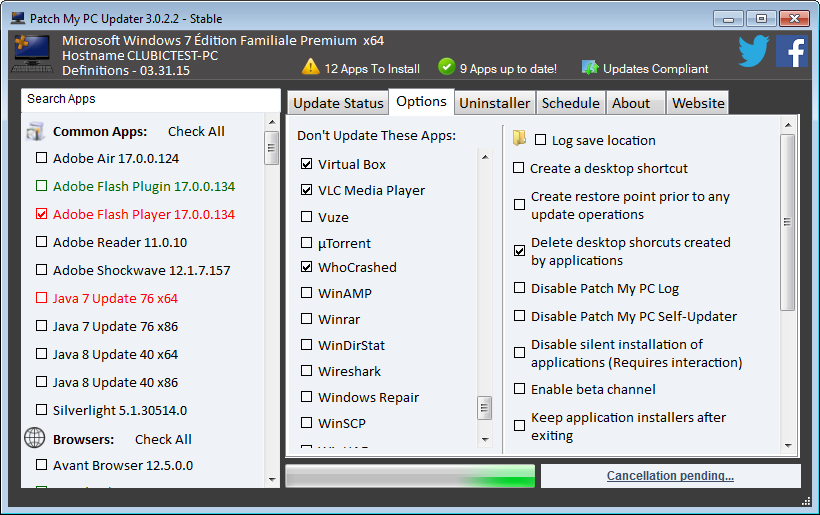Click the title bar application icon
The height and width of the screenshot is (515, 820).
(18, 18)
